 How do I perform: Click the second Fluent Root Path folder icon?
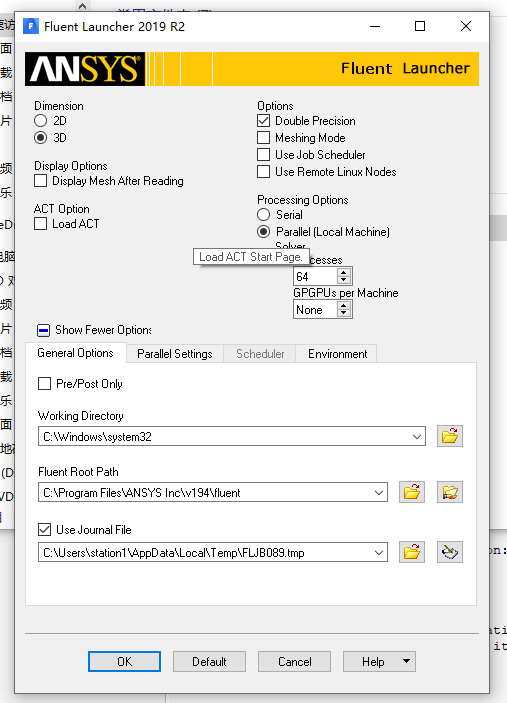coord(450,492)
